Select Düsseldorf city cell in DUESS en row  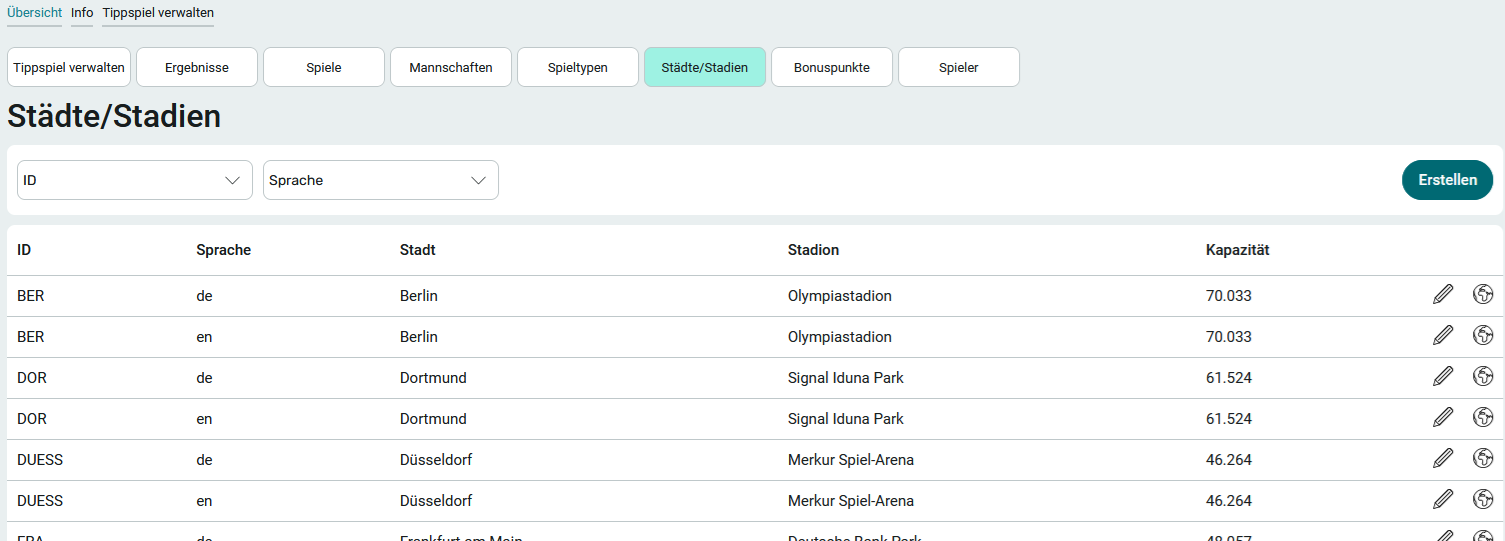[436, 501]
